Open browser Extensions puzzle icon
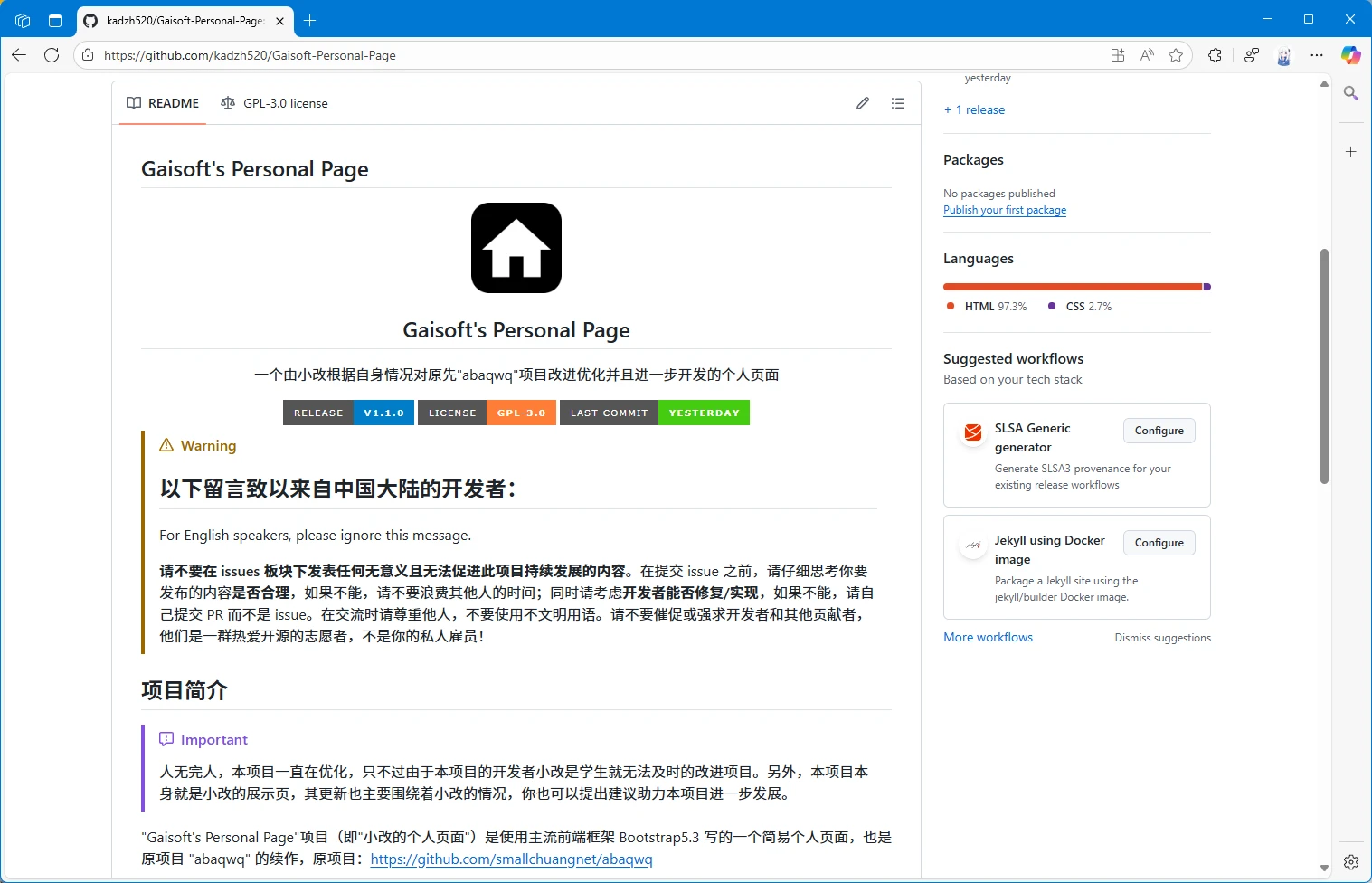The image size is (1372, 883). (1215, 55)
